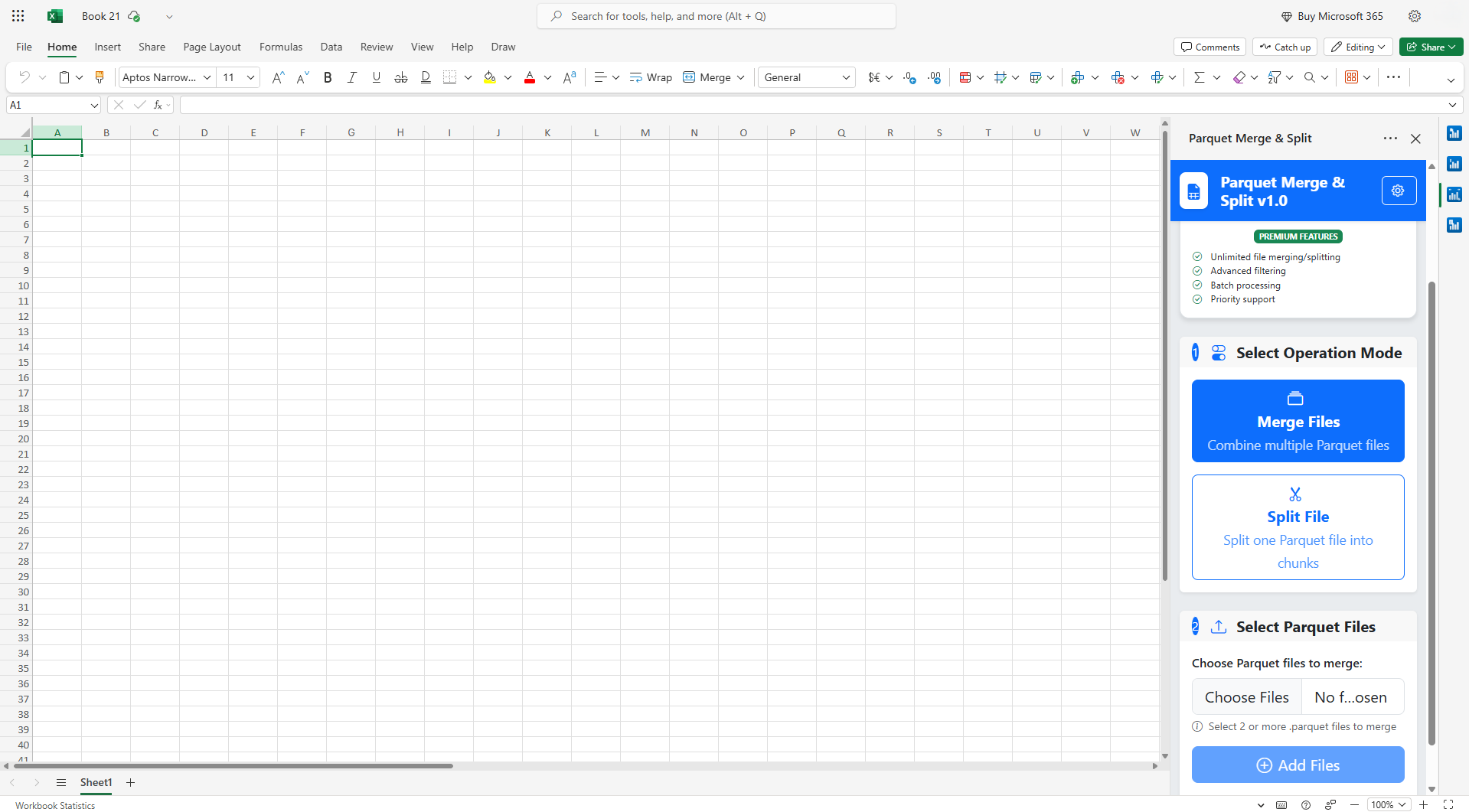Switch to the Page Layout tab
Image resolution: width=1469 pixels, height=812 pixels.
(212, 47)
